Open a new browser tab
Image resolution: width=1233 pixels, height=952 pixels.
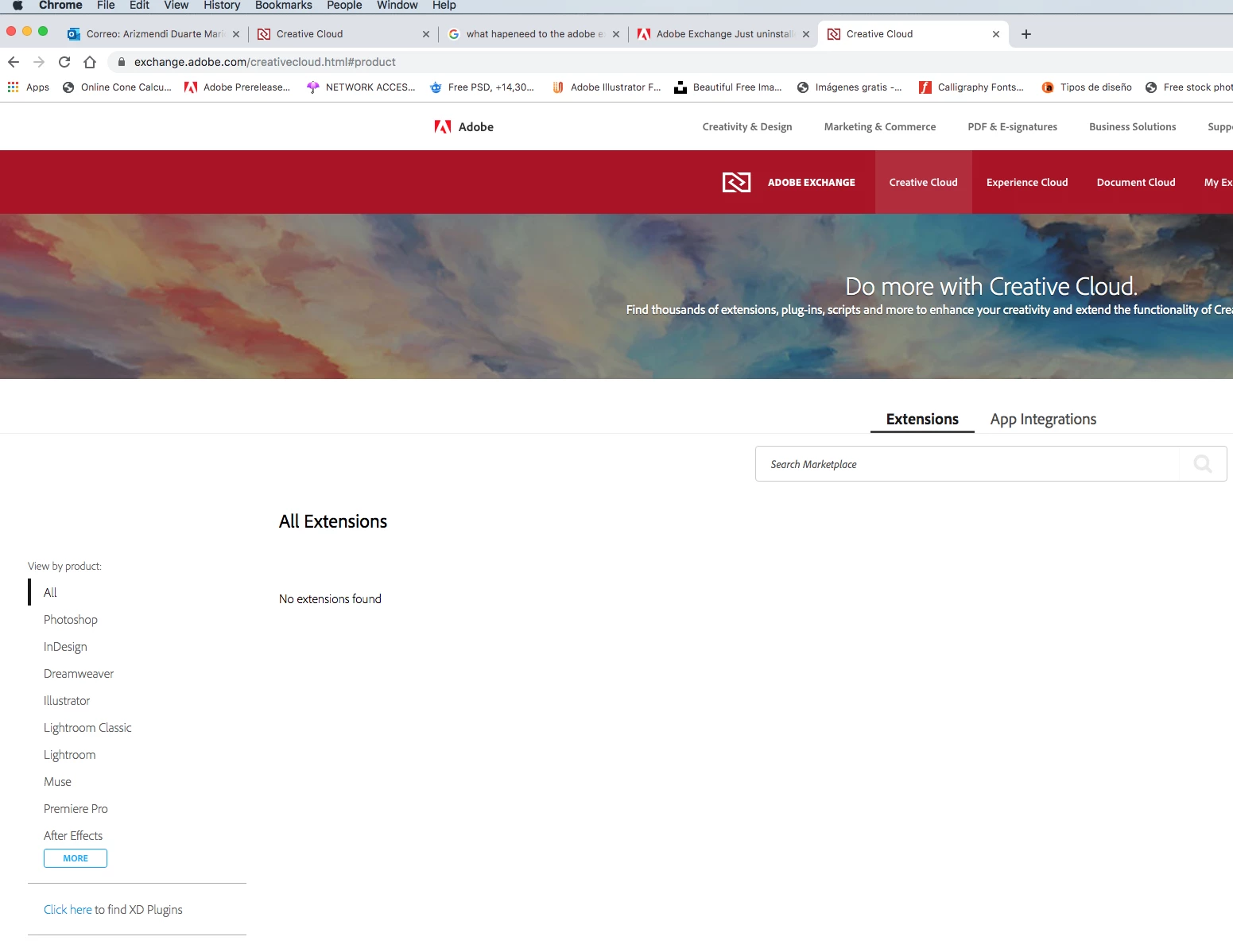[x=1026, y=34]
